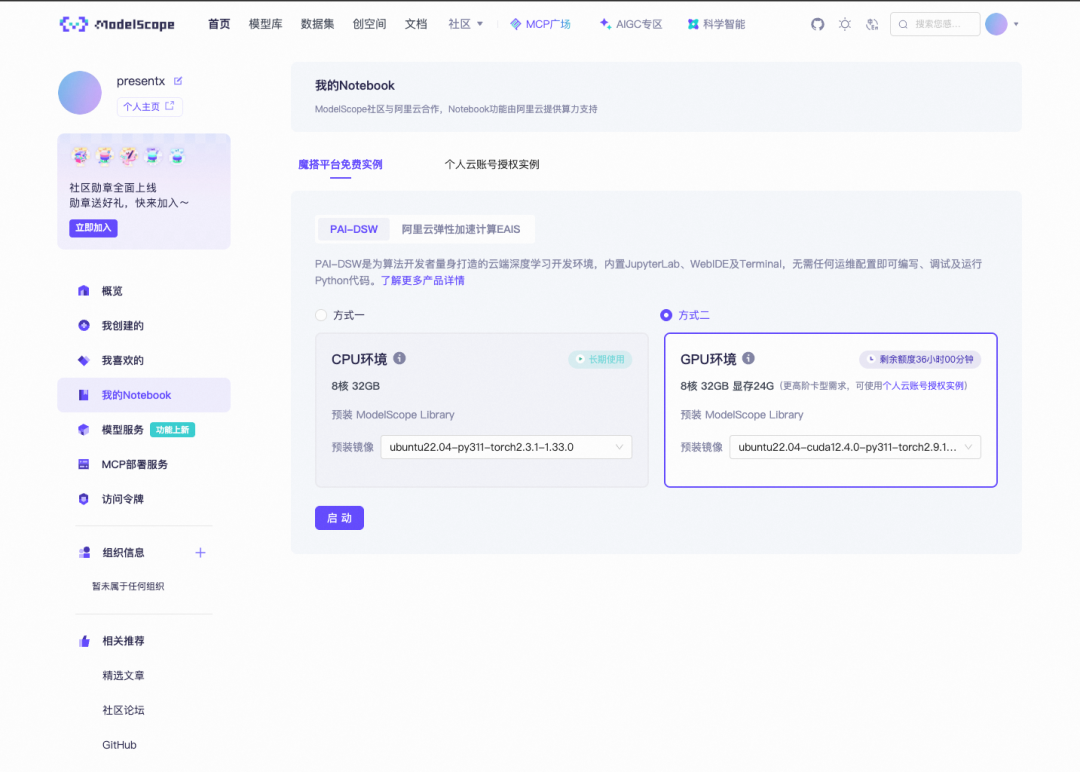Screen dimensions: 1080x772
Task: Open the 精选文章 link
Action: 123,676
